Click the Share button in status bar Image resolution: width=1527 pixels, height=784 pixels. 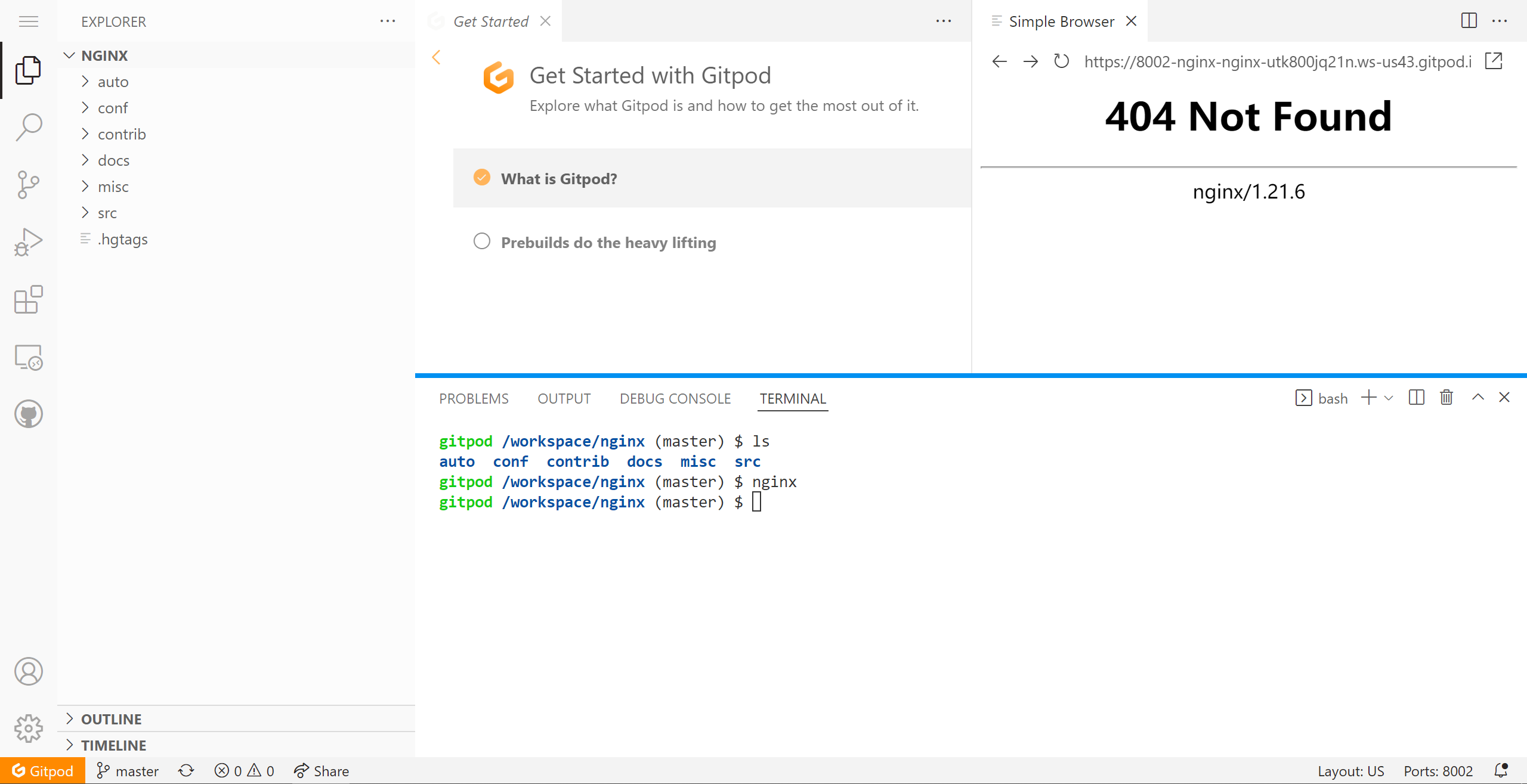pyautogui.click(x=322, y=771)
